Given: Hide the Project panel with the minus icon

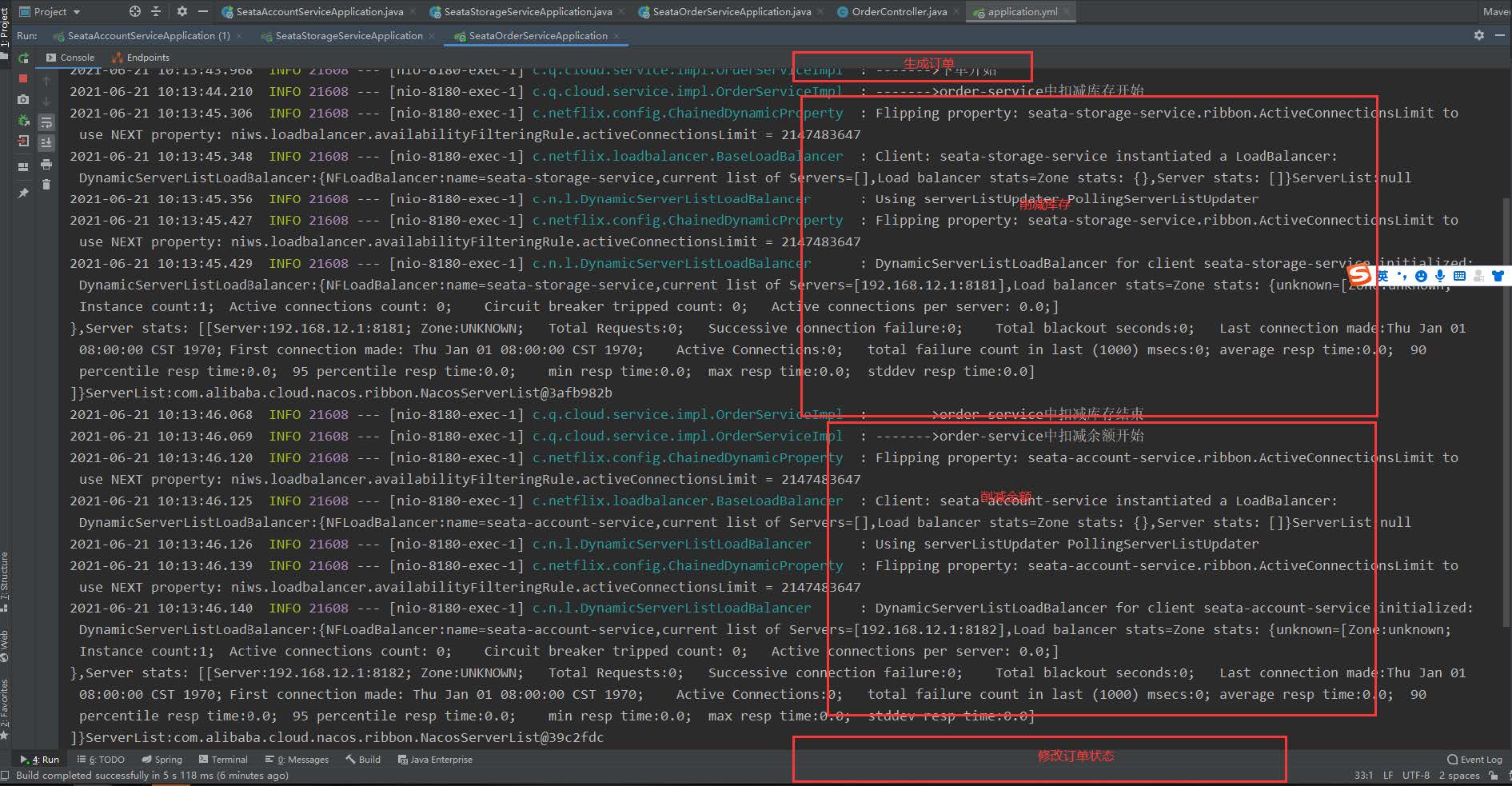Looking at the screenshot, I should pyautogui.click(x=203, y=11).
